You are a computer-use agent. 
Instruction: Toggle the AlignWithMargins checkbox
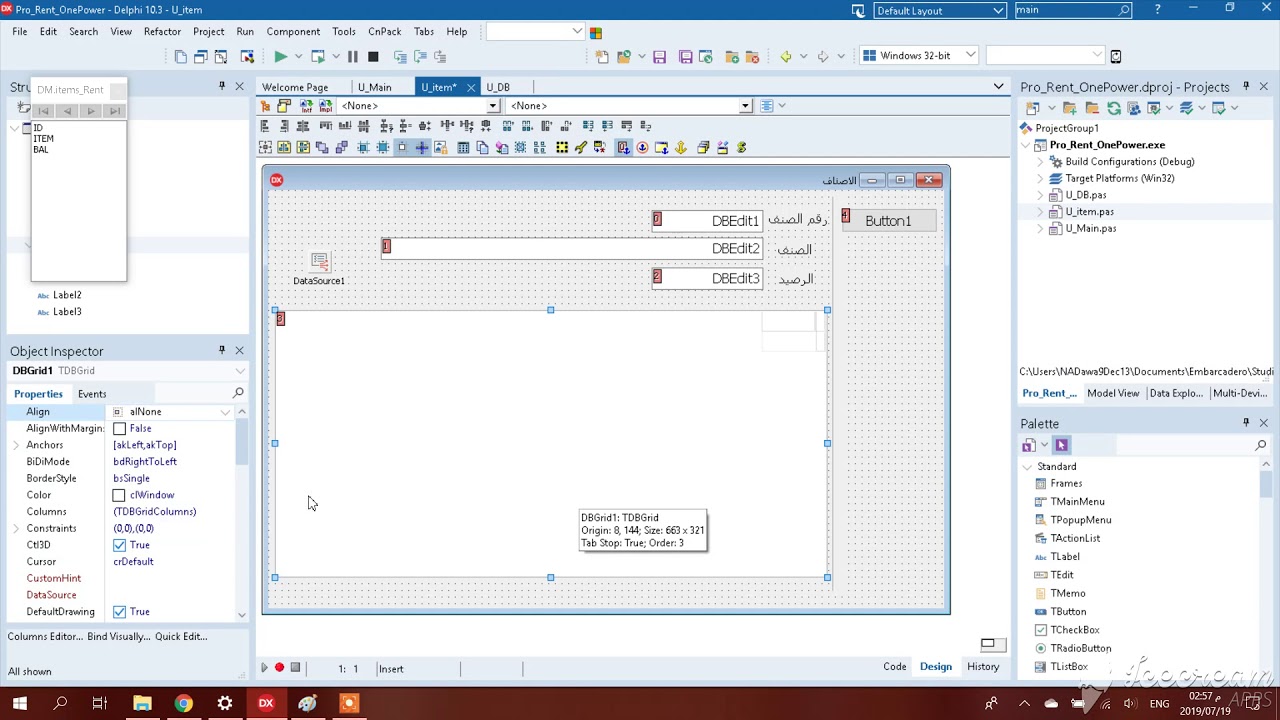119,428
